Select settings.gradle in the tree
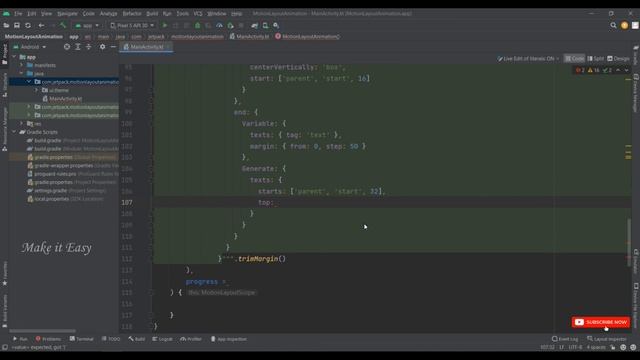The height and width of the screenshot is (360, 640). [x=51, y=191]
